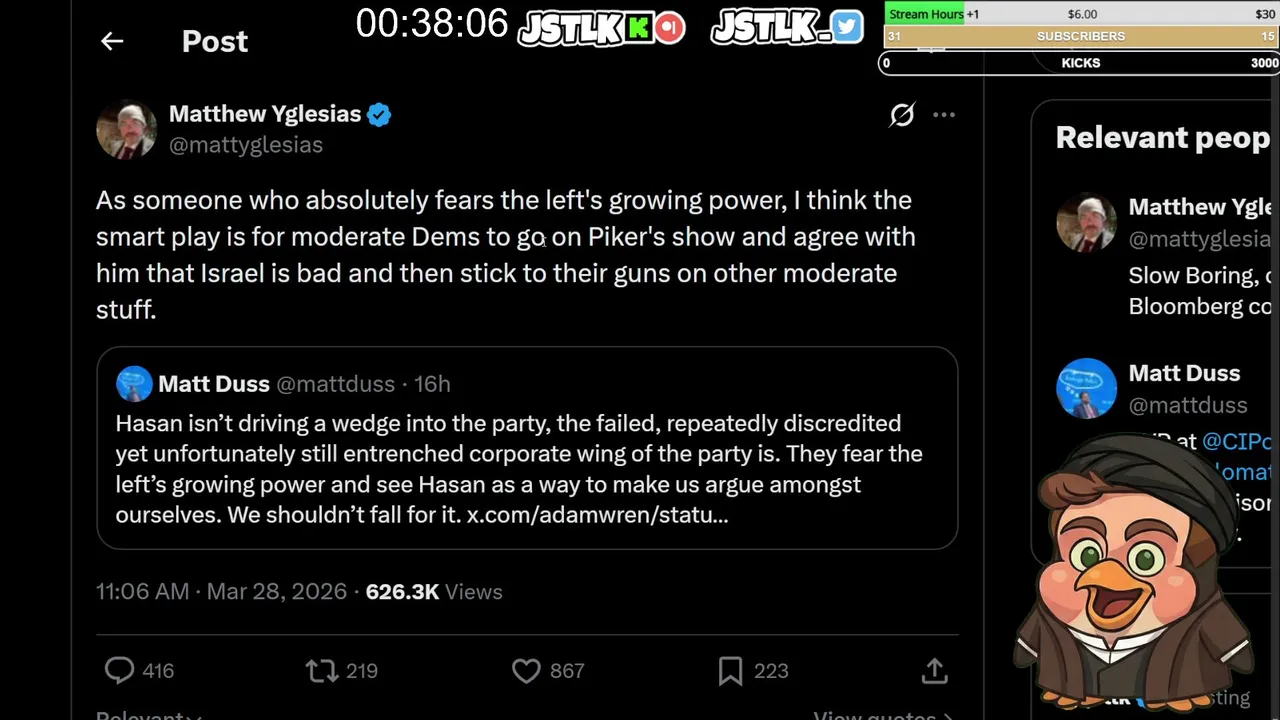Open the @mattyglesias handle link
1280x720 pixels.
coord(246,145)
